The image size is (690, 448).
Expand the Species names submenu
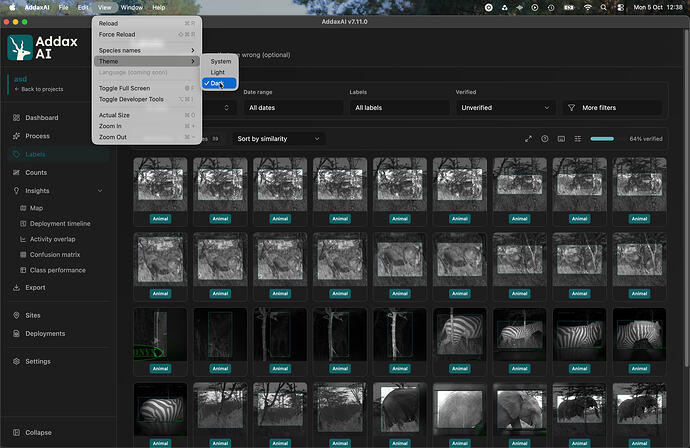click(146, 50)
